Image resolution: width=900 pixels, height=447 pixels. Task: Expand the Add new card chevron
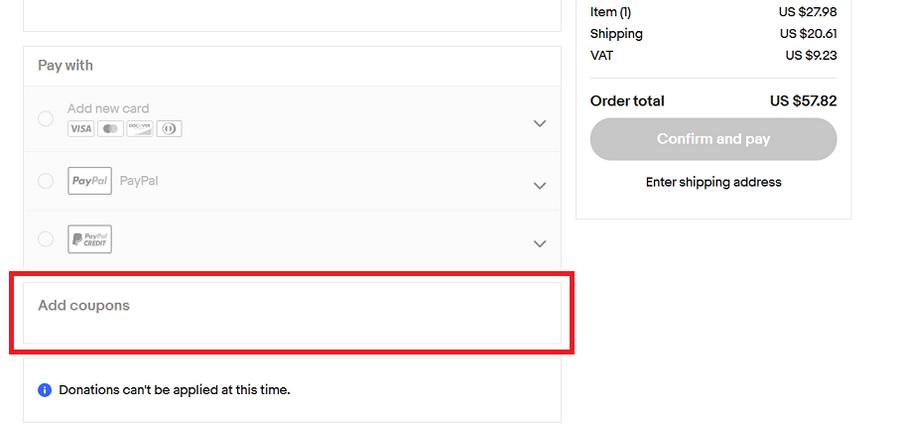coord(540,124)
